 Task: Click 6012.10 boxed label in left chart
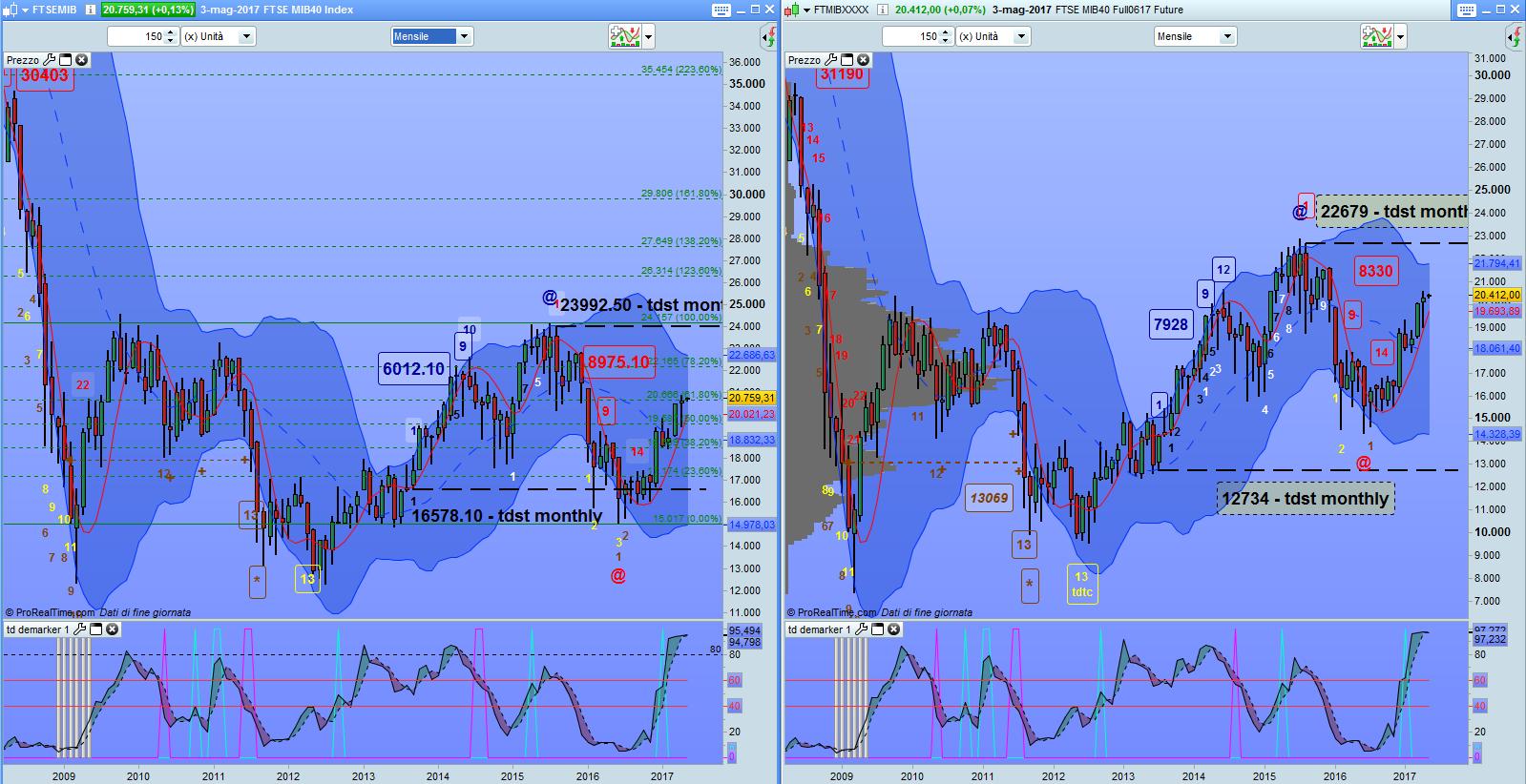click(414, 368)
